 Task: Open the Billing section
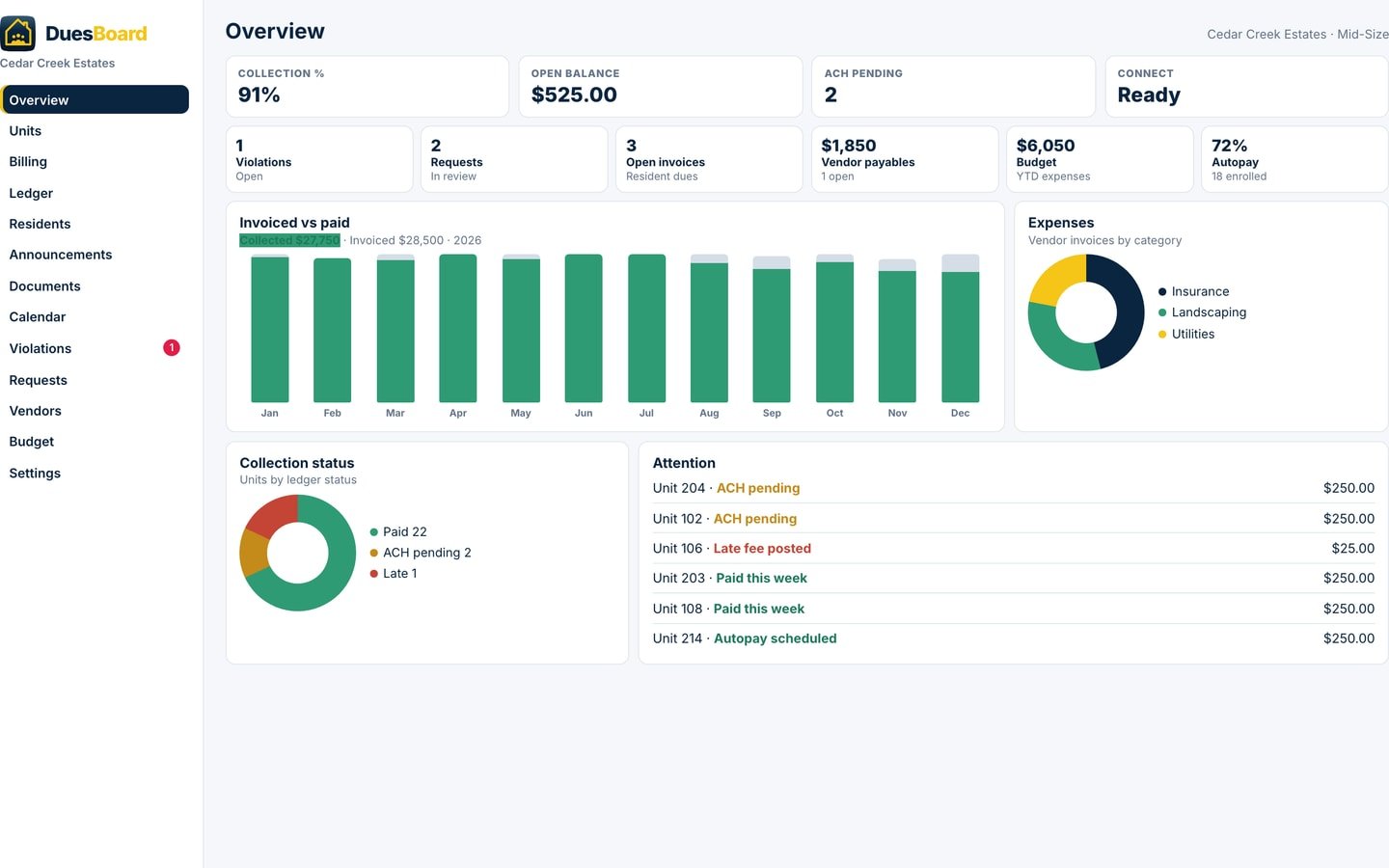click(95, 162)
